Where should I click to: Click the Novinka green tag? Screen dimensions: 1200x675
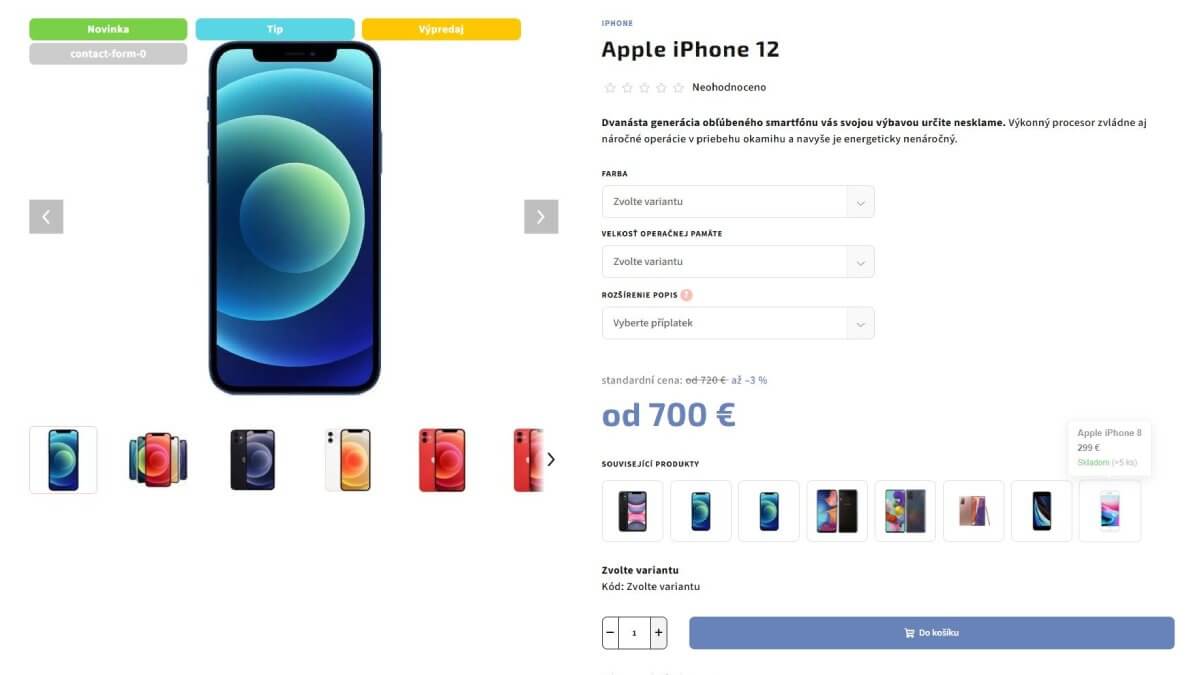(x=108, y=29)
